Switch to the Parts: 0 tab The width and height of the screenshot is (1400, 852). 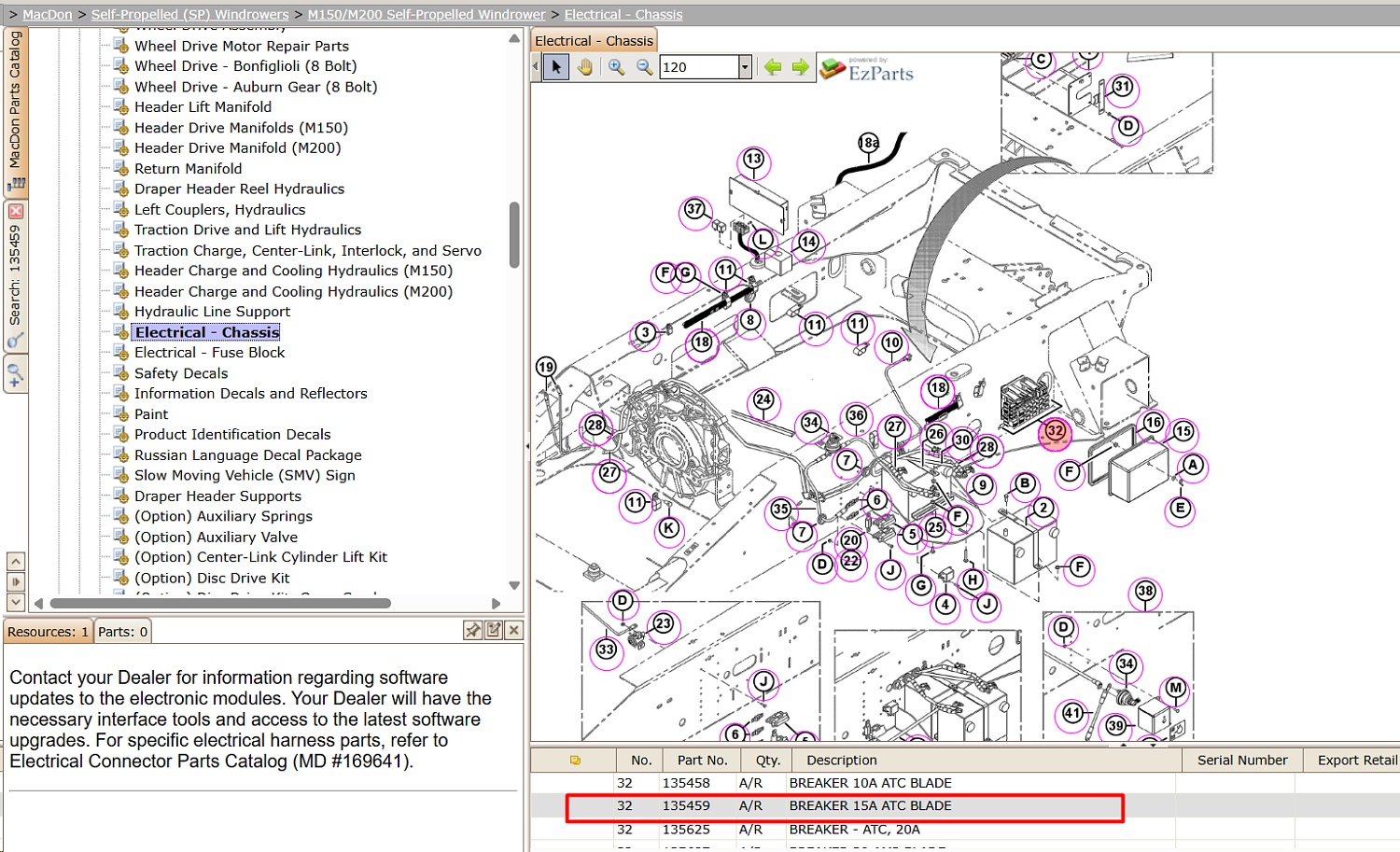[123, 632]
